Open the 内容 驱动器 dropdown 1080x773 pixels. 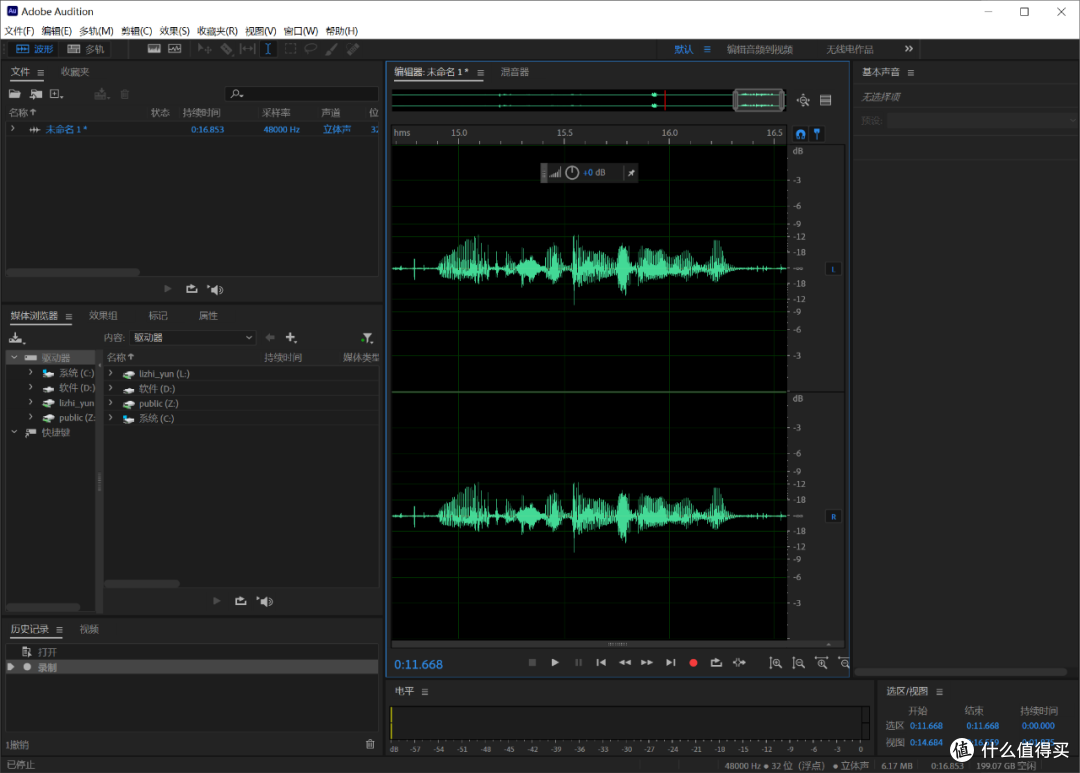click(193, 338)
